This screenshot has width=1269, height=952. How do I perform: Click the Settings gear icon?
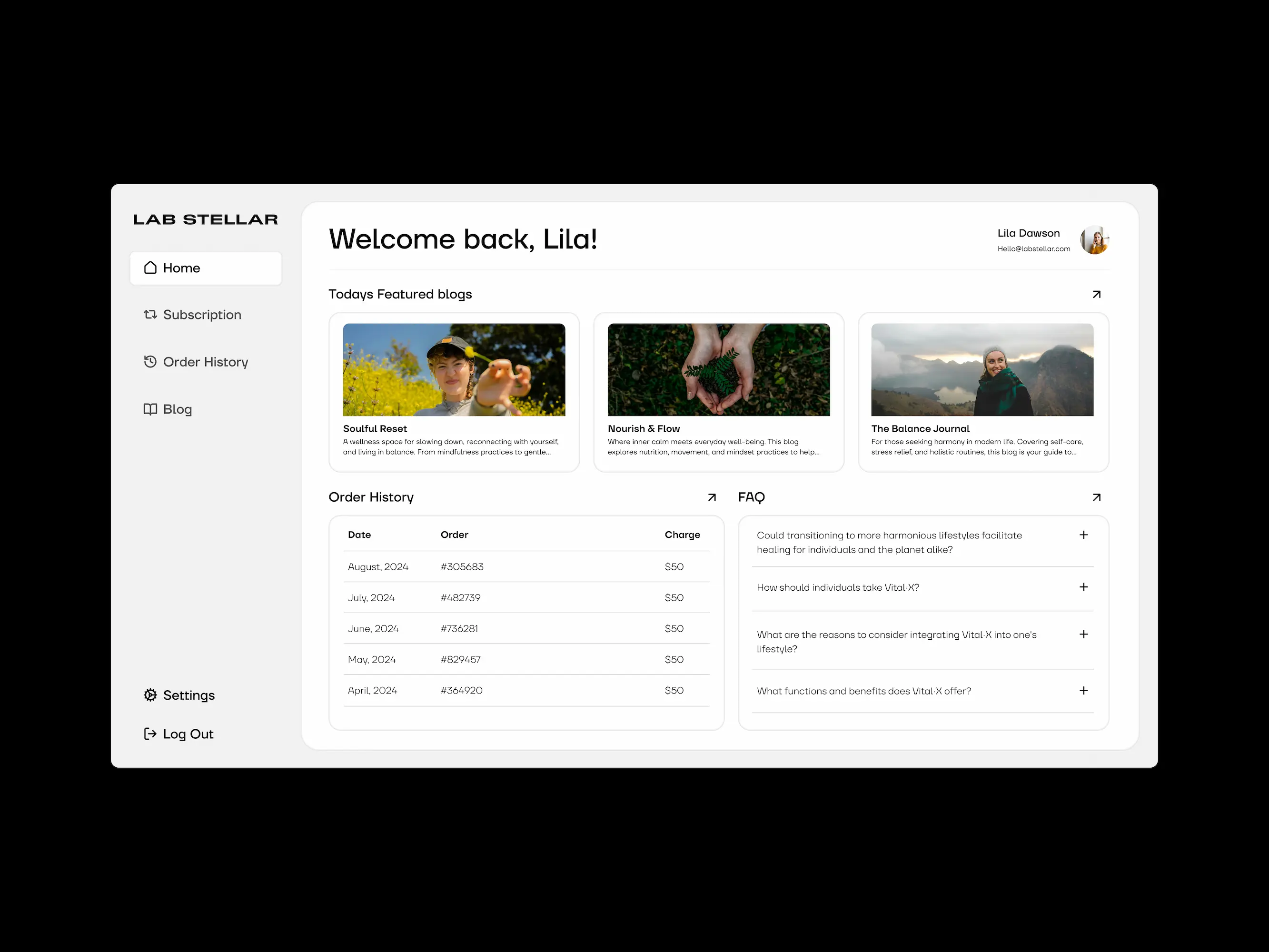tap(150, 695)
